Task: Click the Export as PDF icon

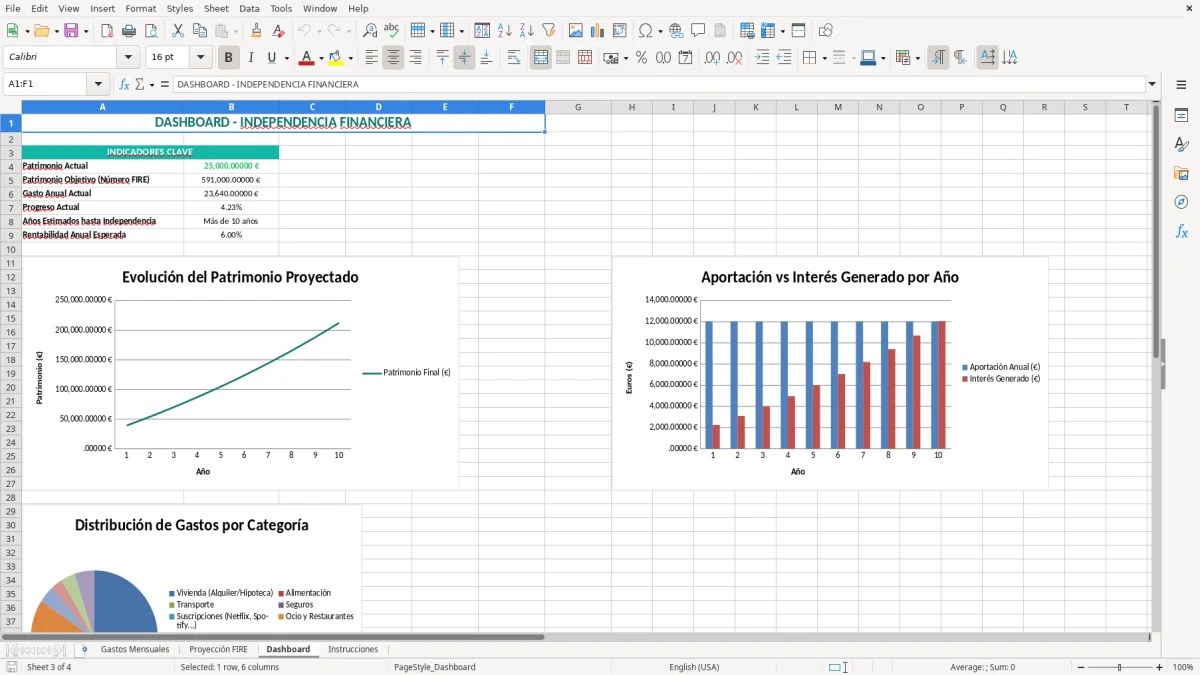Action: (107, 31)
